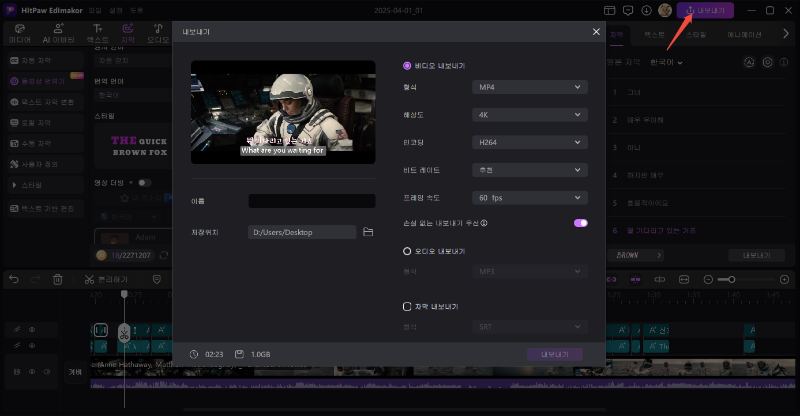
Task: Click the file name input field in the export dialog
Action: 312,201
